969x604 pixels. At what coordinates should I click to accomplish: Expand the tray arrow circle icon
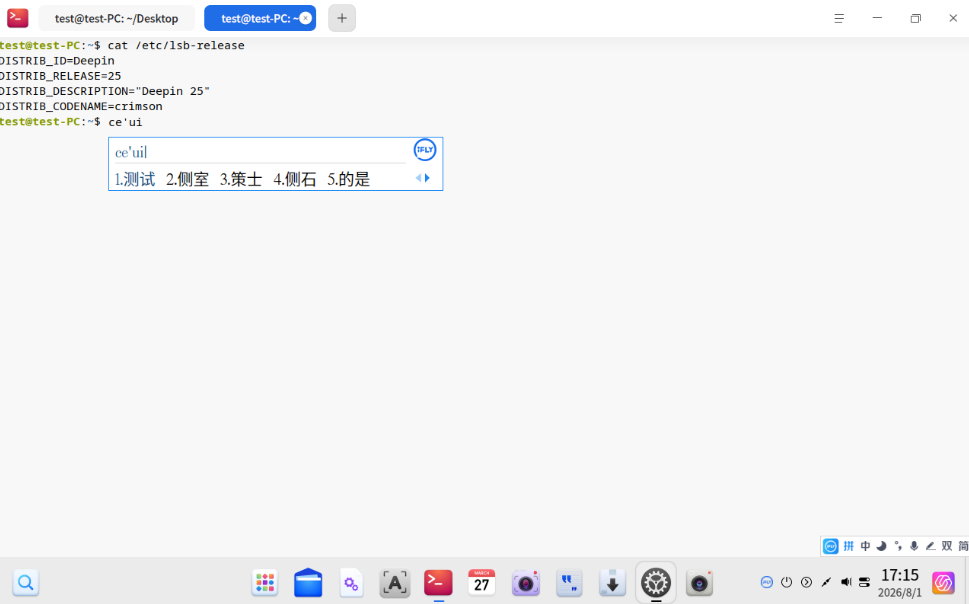click(806, 582)
